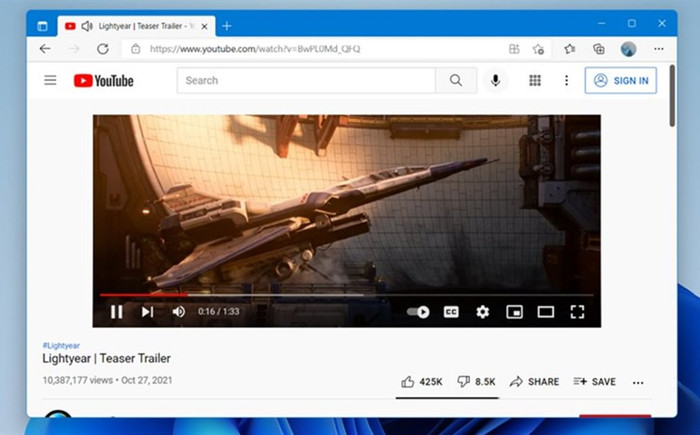The height and width of the screenshot is (435, 700).
Task: Switch to theater mode
Action: (546, 312)
